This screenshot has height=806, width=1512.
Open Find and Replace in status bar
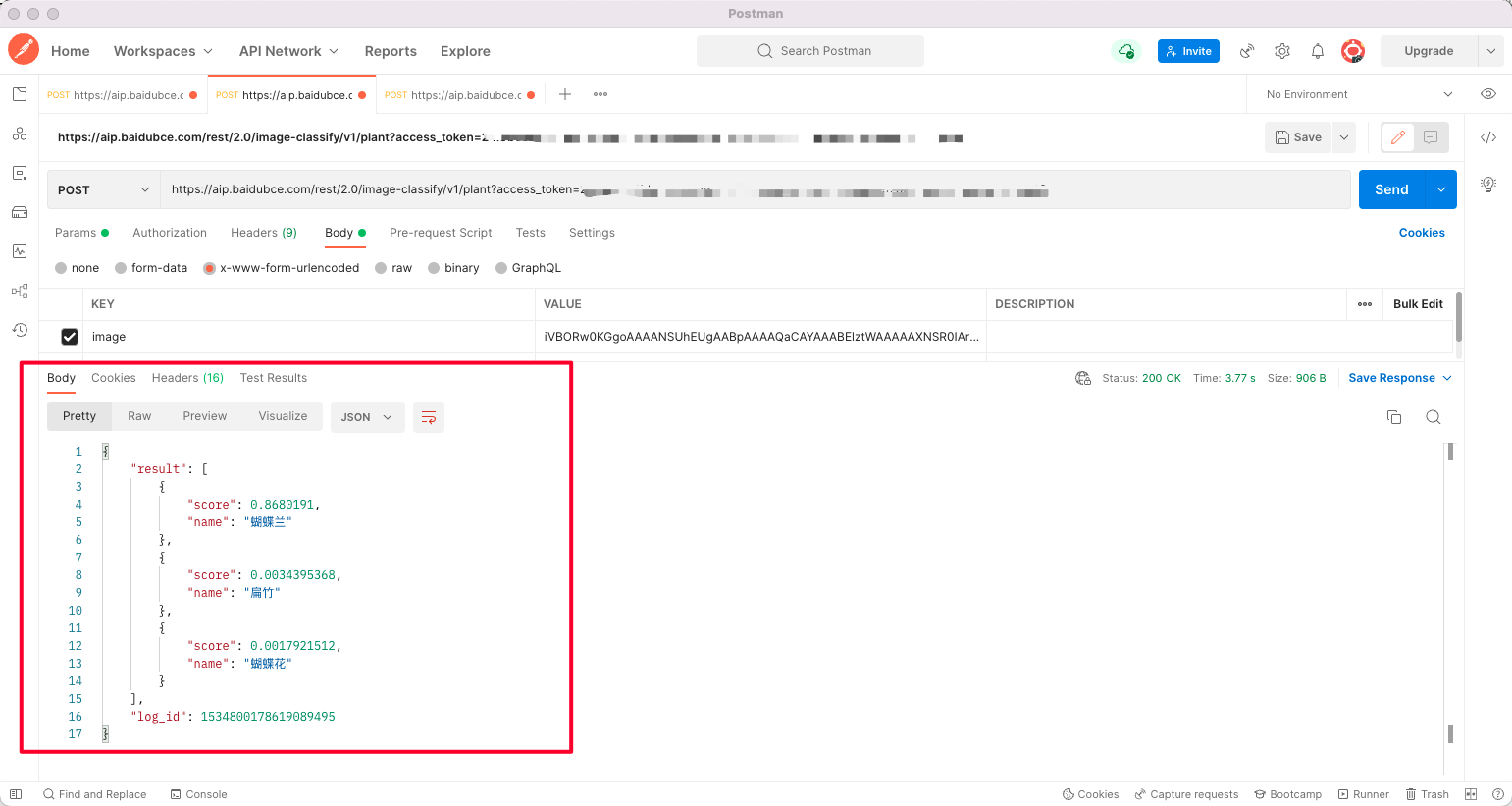point(94,794)
